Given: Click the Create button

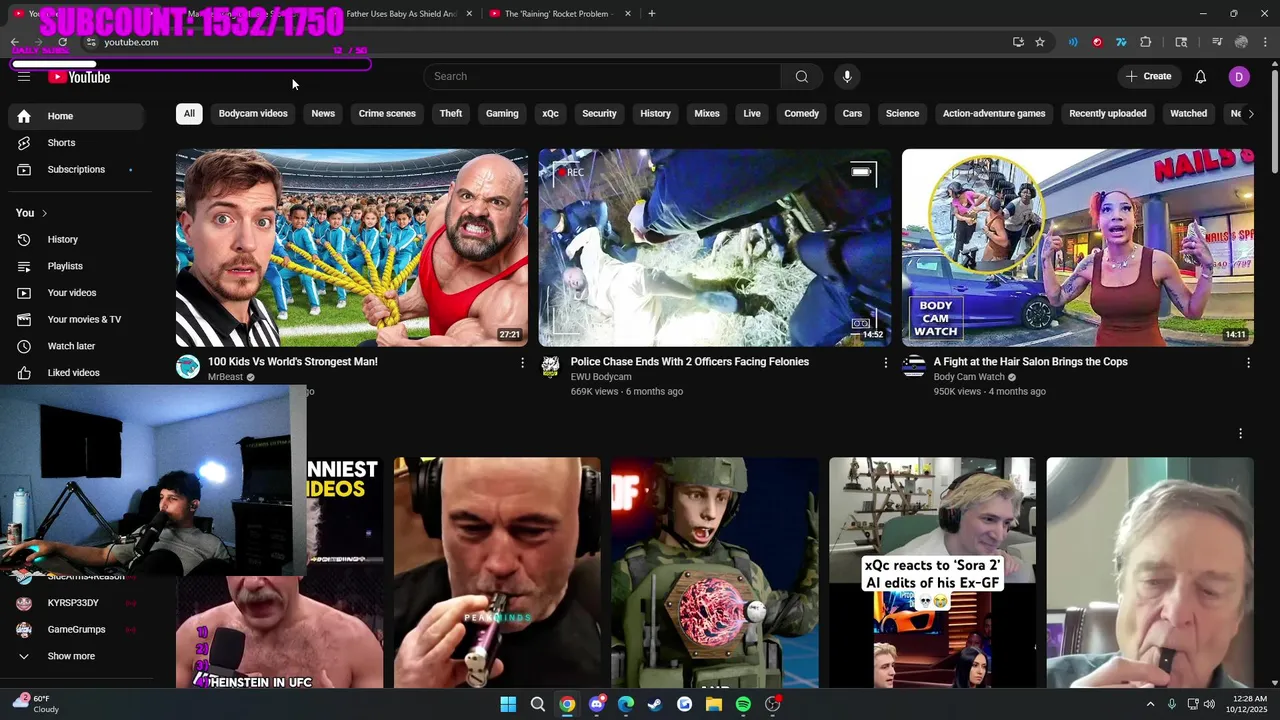Looking at the screenshot, I should 1148,77.
